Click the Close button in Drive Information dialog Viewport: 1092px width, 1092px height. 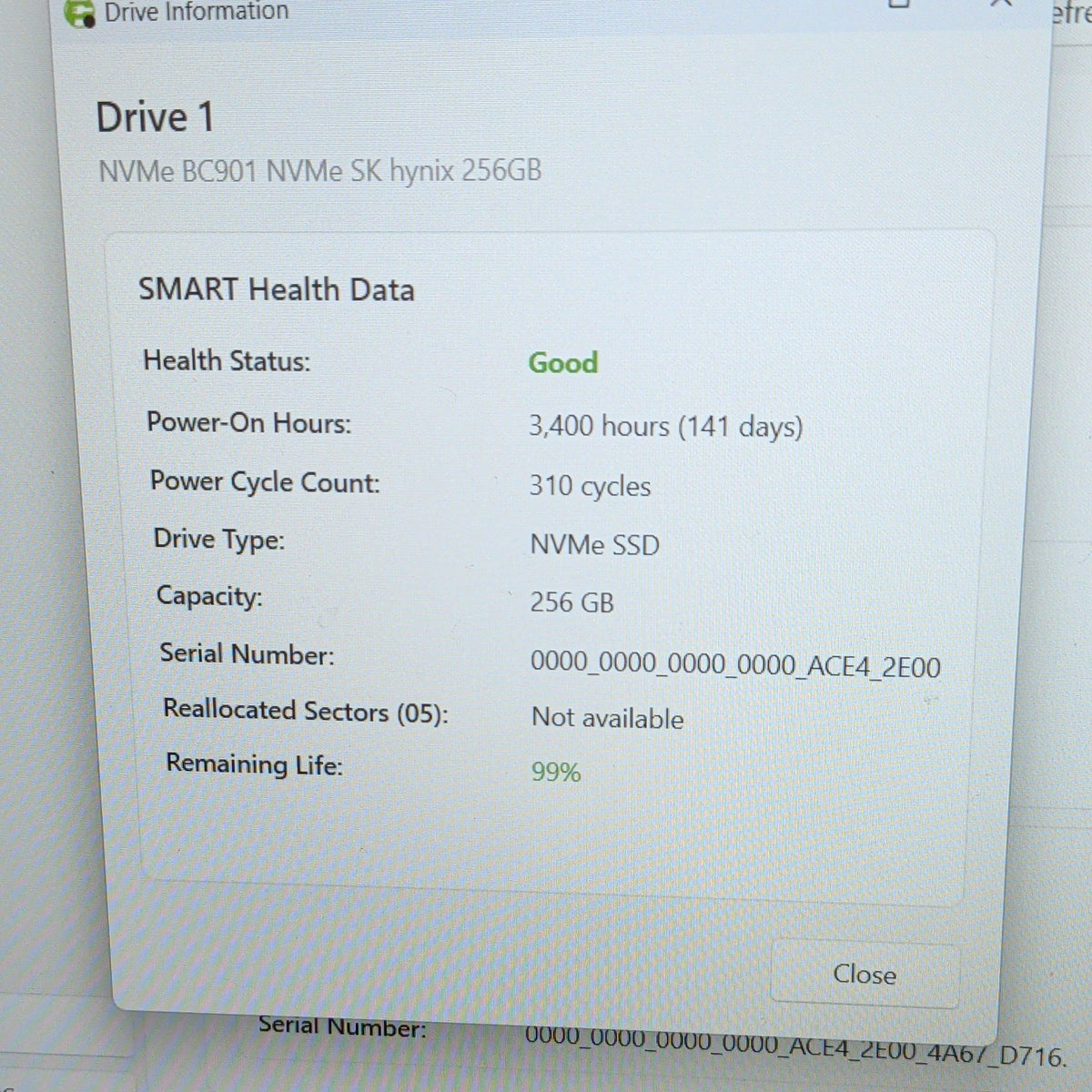pyautogui.click(x=864, y=975)
